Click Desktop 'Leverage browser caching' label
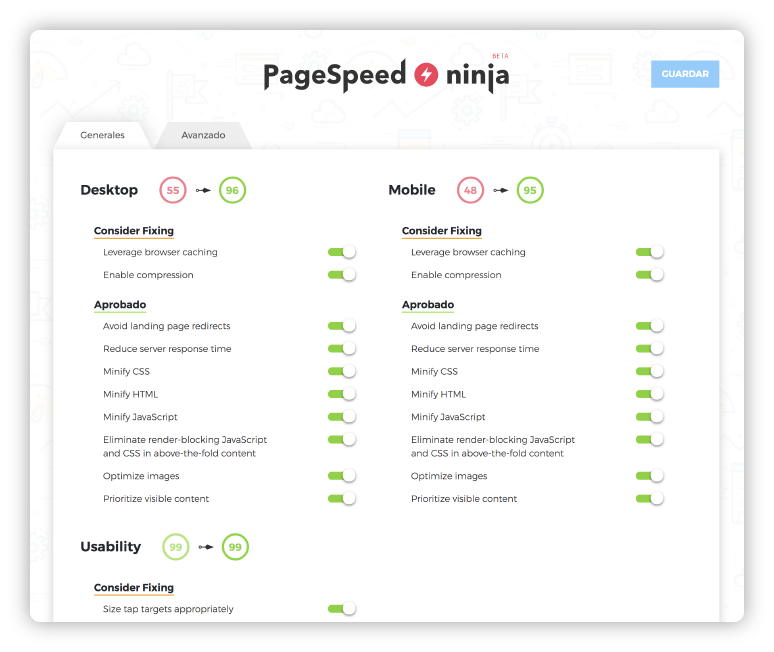This screenshot has height=652, width=774. coord(160,252)
